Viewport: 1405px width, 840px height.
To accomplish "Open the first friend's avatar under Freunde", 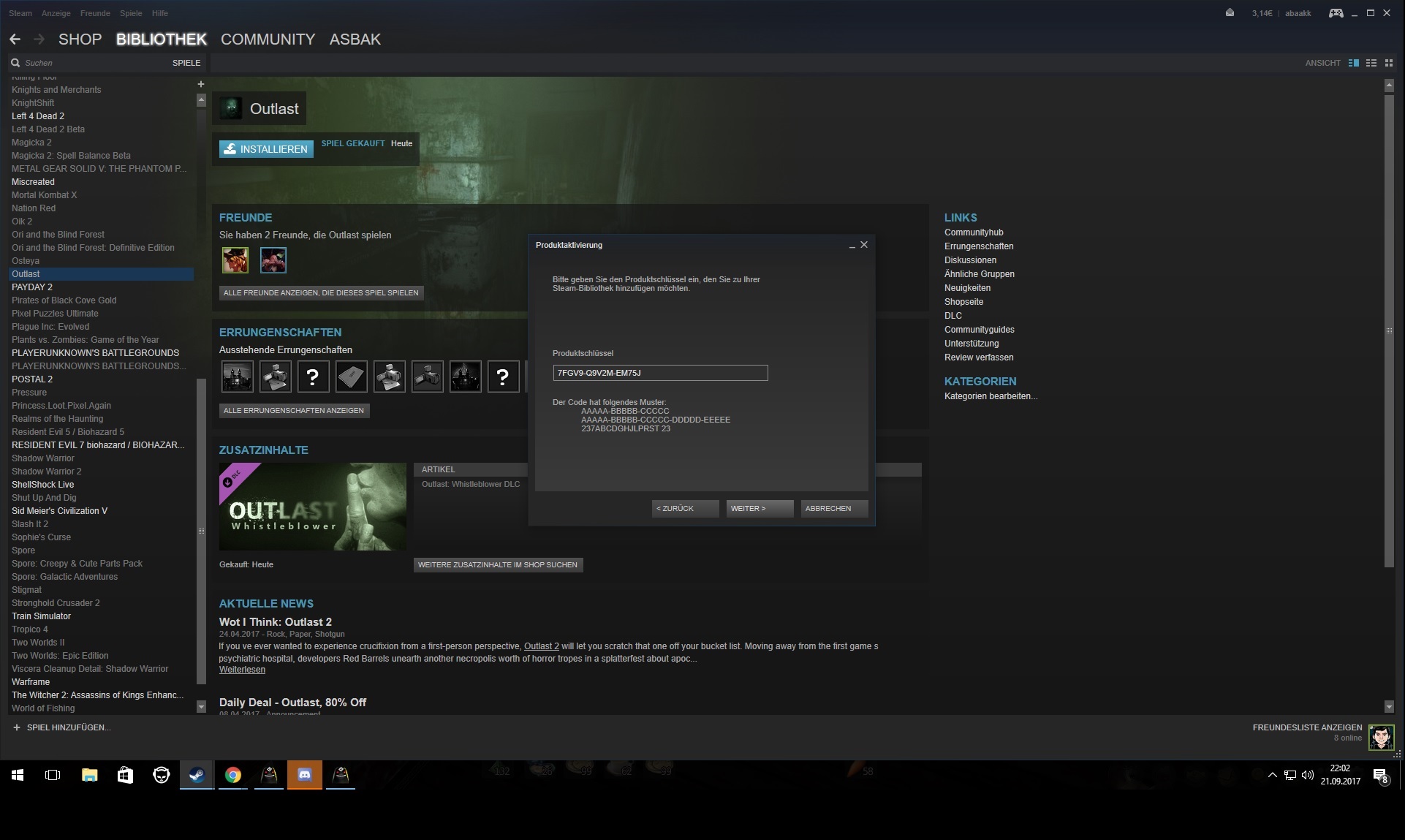I will pos(235,260).
